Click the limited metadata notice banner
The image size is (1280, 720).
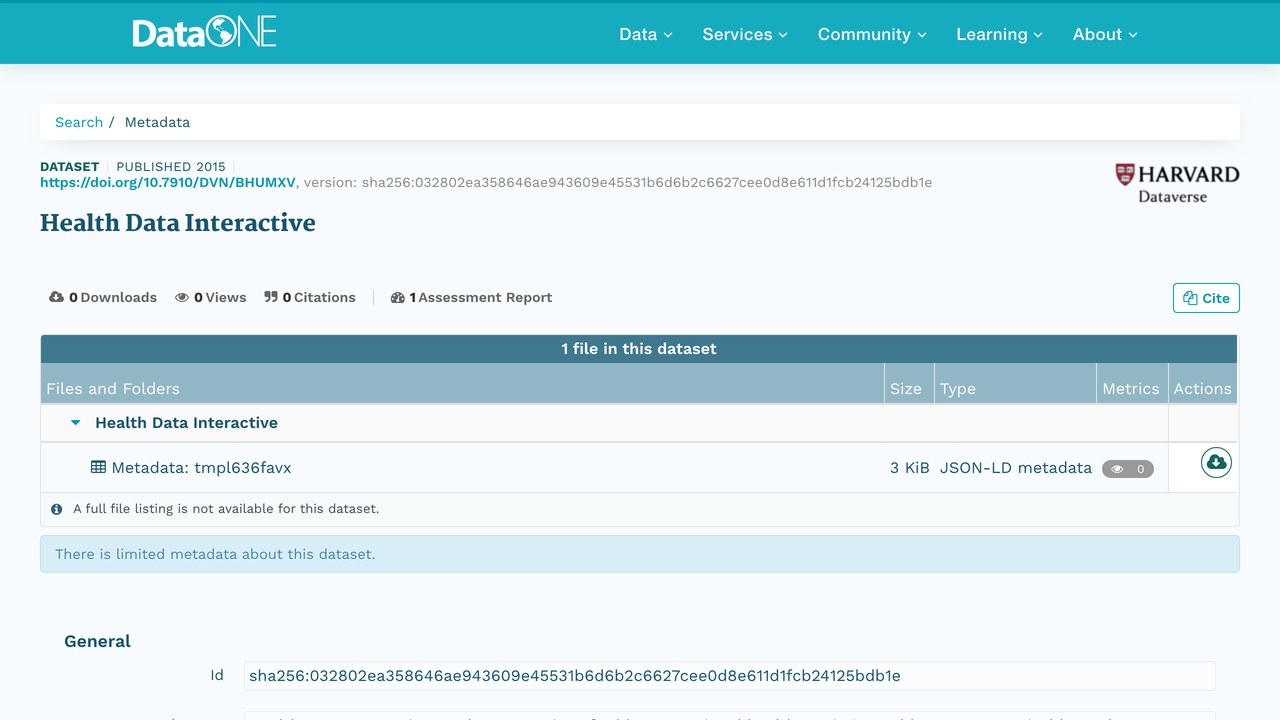(x=640, y=554)
